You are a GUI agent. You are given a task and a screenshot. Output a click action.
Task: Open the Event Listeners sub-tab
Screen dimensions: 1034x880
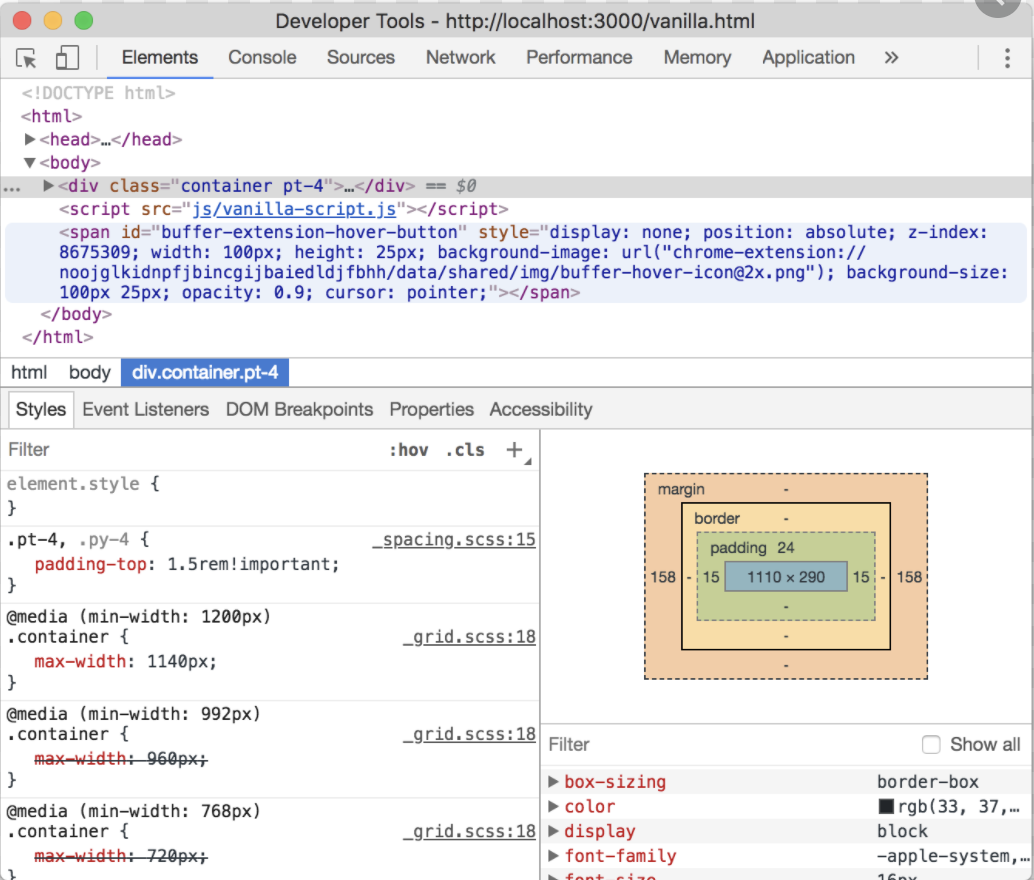pyautogui.click(x=146, y=409)
